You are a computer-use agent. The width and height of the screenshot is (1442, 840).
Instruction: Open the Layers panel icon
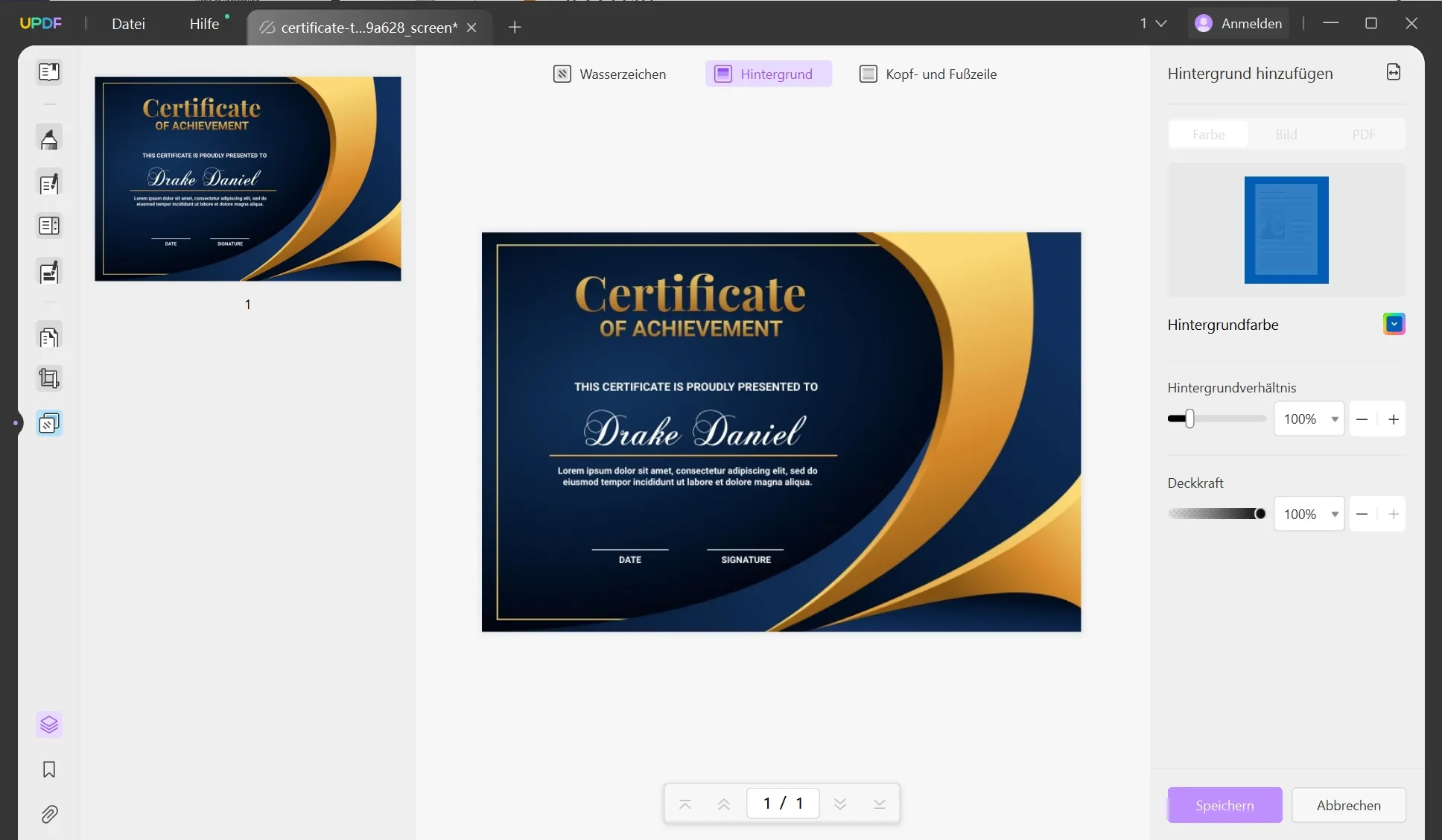point(49,725)
